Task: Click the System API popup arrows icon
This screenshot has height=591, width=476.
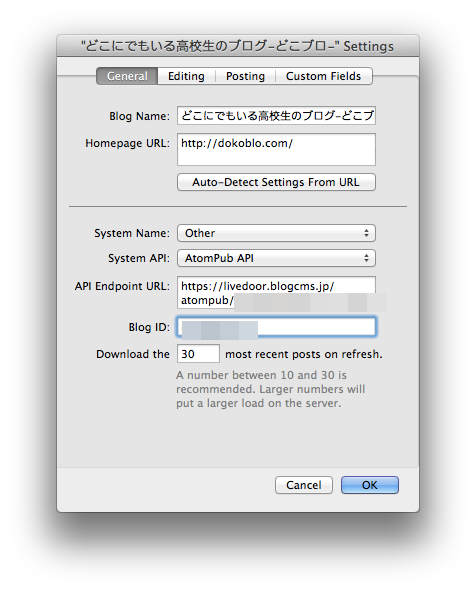Action: tap(366, 258)
